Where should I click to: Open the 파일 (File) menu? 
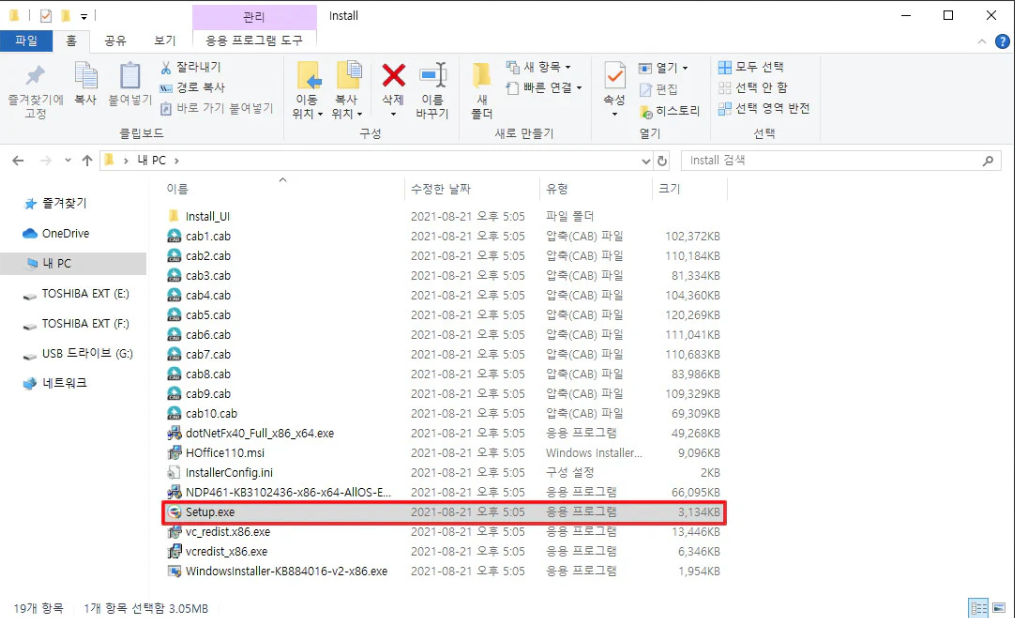[x=27, y=41]
